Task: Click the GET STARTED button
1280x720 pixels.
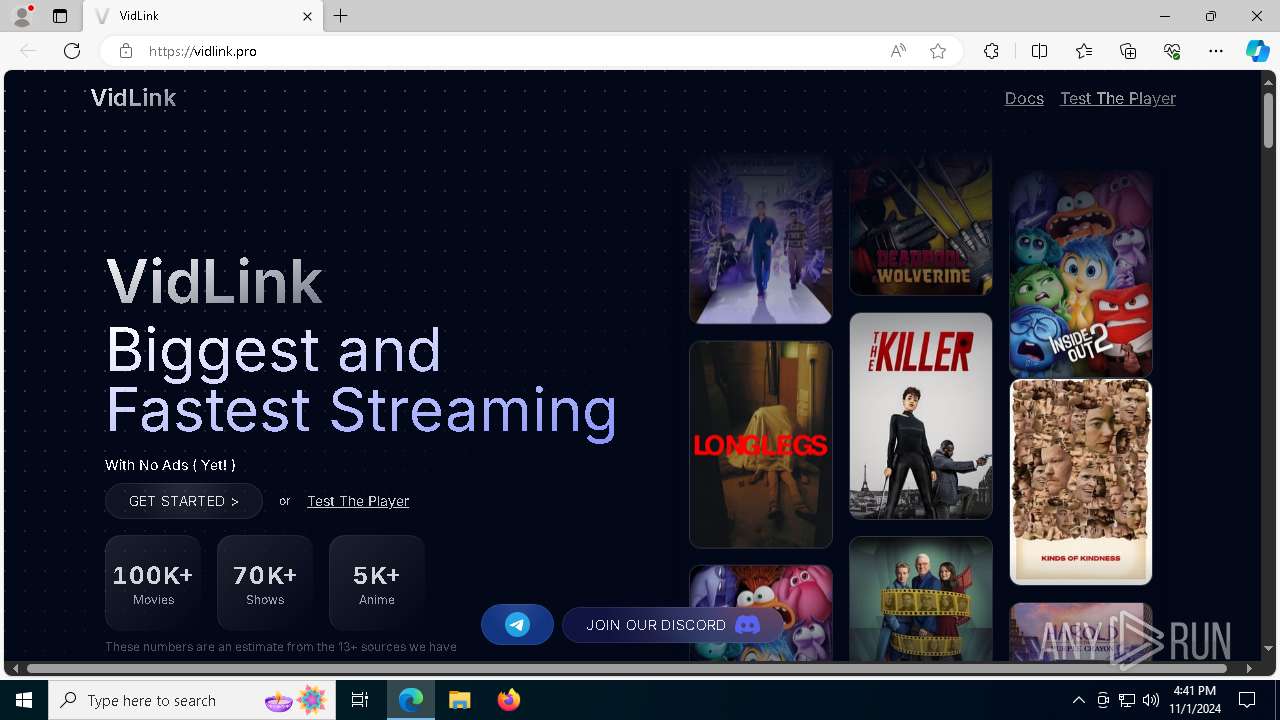Action: (x=184, y=501)
